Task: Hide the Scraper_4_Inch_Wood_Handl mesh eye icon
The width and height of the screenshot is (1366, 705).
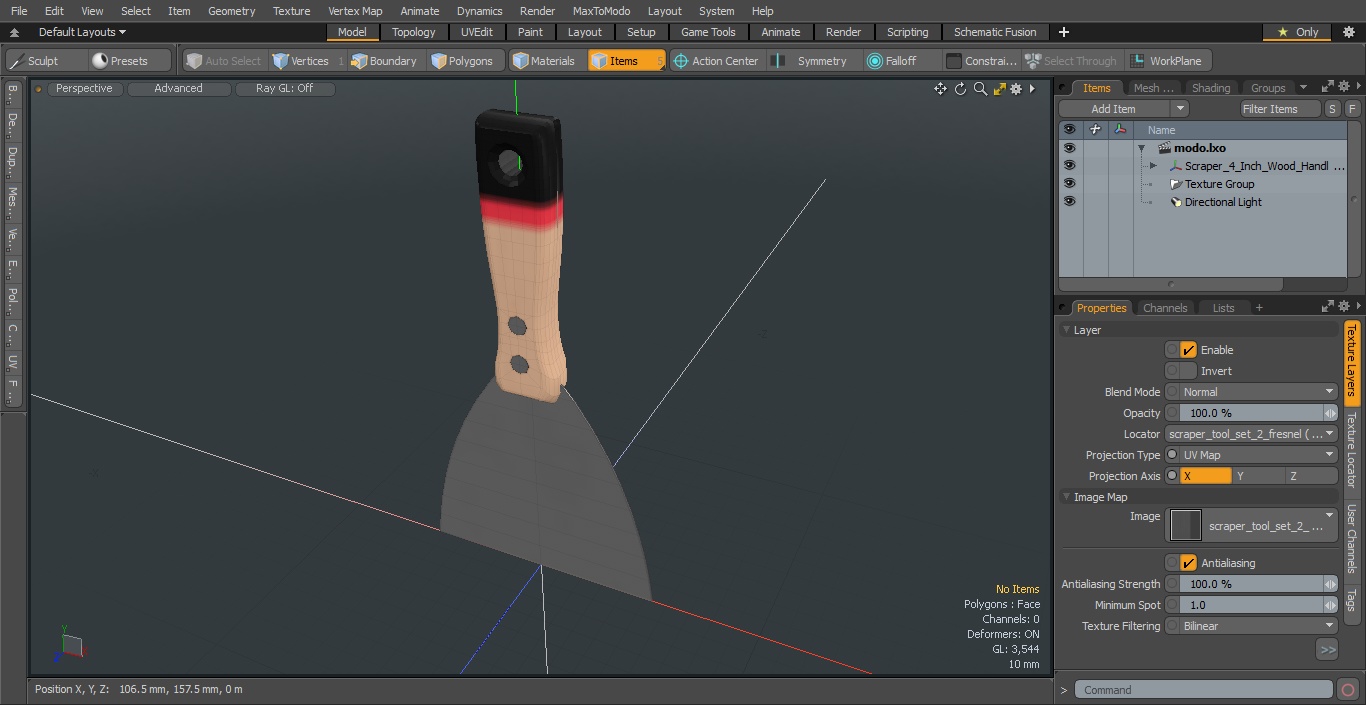Action: (1069, 166)
